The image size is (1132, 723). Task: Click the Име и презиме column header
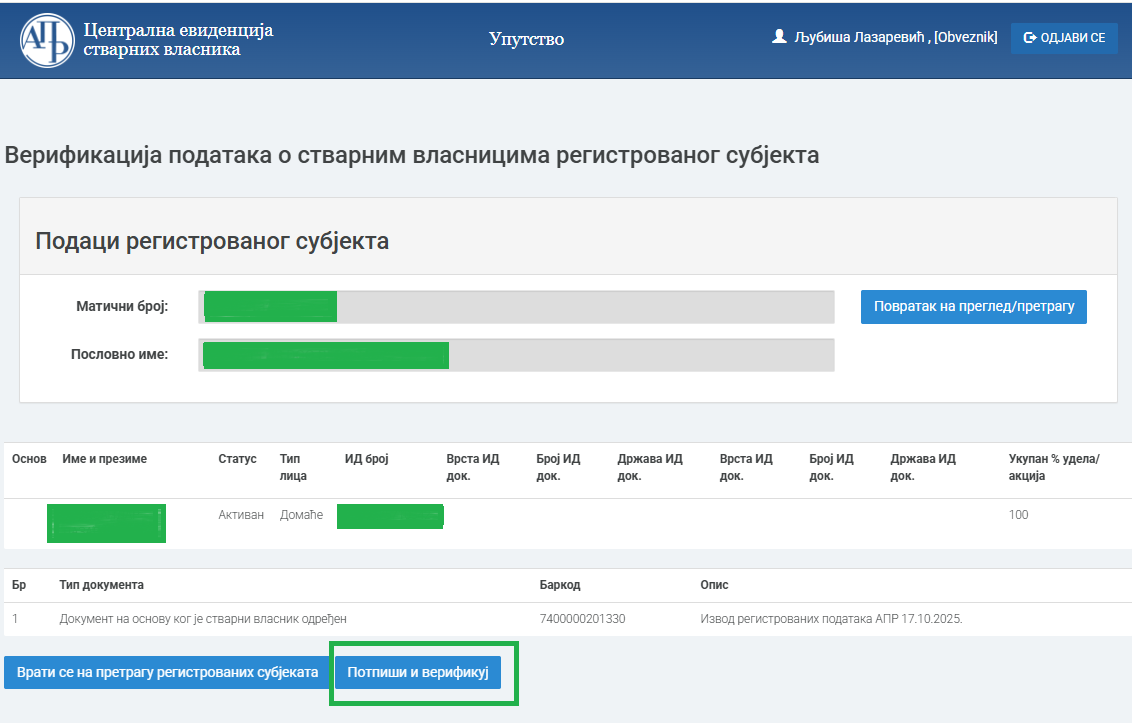105,459
